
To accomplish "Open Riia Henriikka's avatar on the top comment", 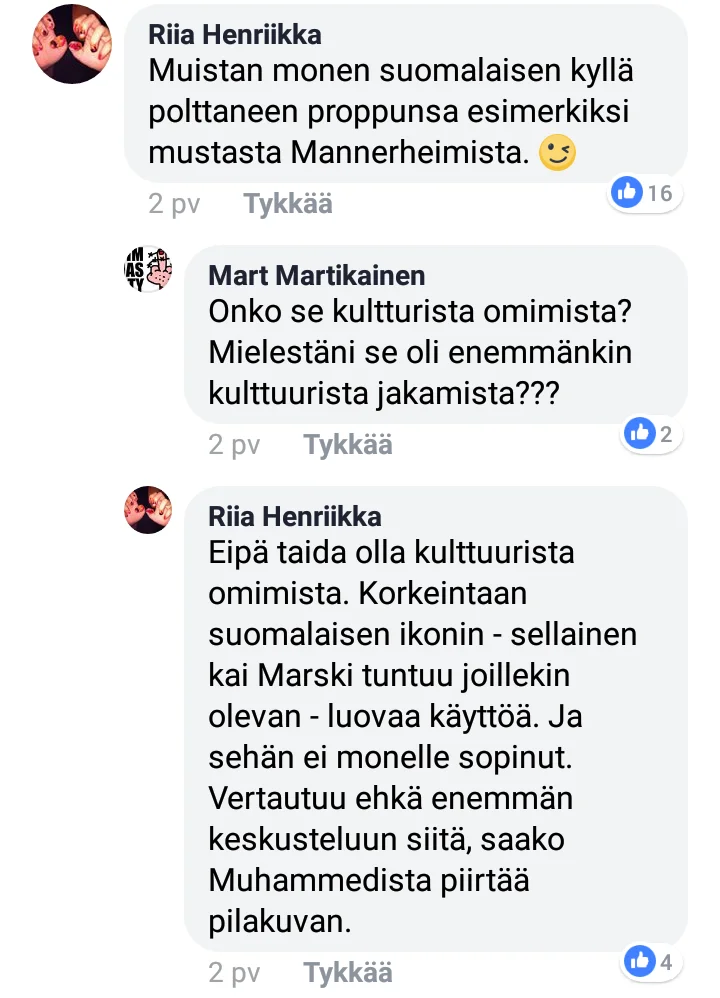I will pos(72,43).
